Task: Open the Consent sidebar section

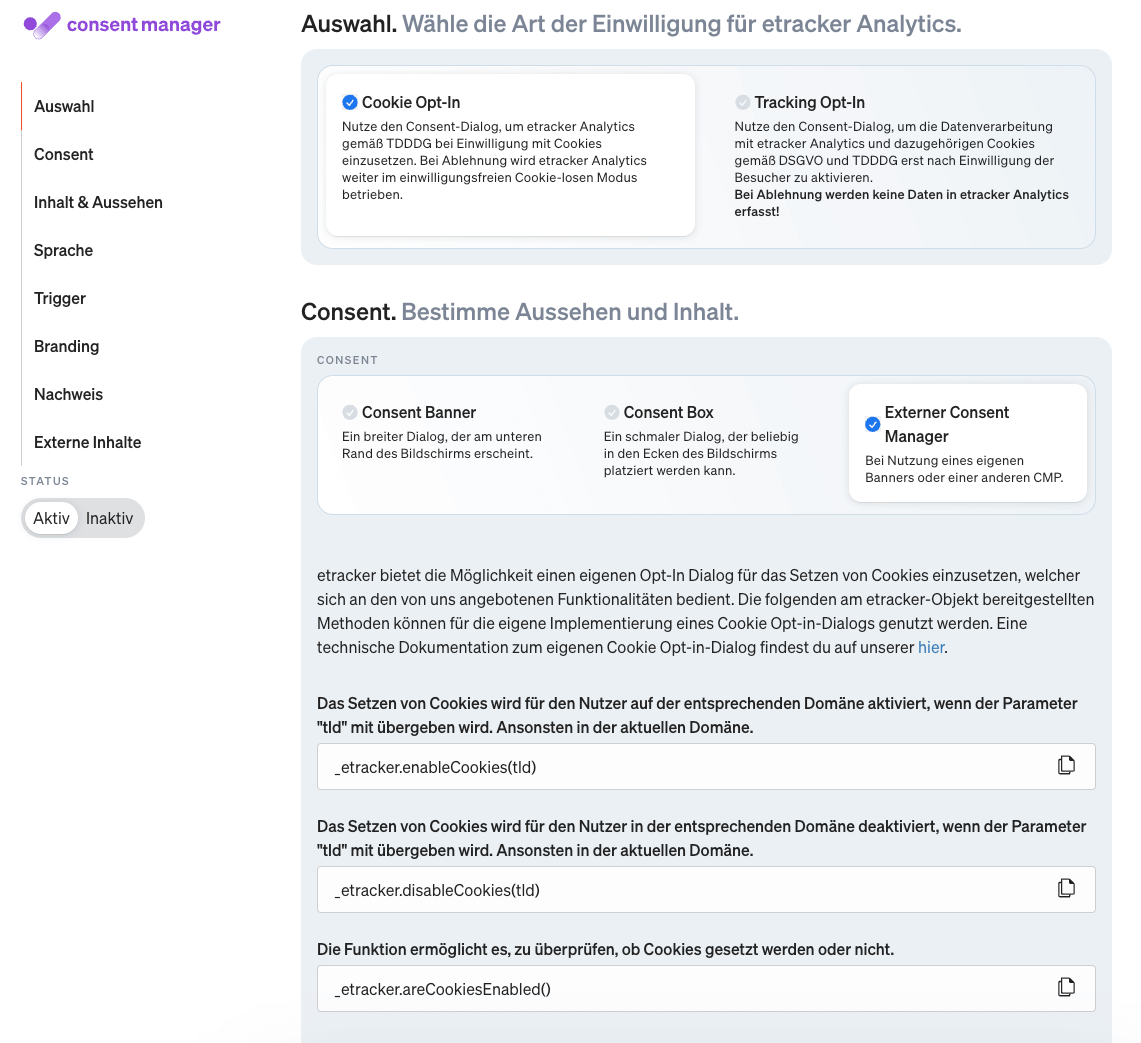Action: point(63,155)
